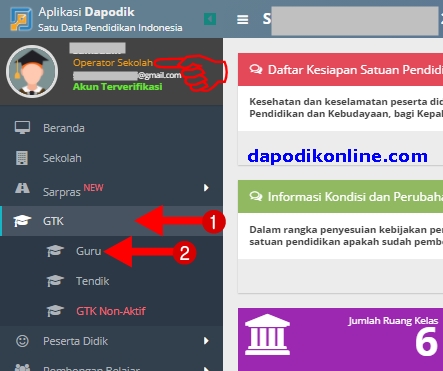Viewport: 443px width, 371px height.
Task: Click the Peserta Didik smiley icon
Action: [22, 341]
